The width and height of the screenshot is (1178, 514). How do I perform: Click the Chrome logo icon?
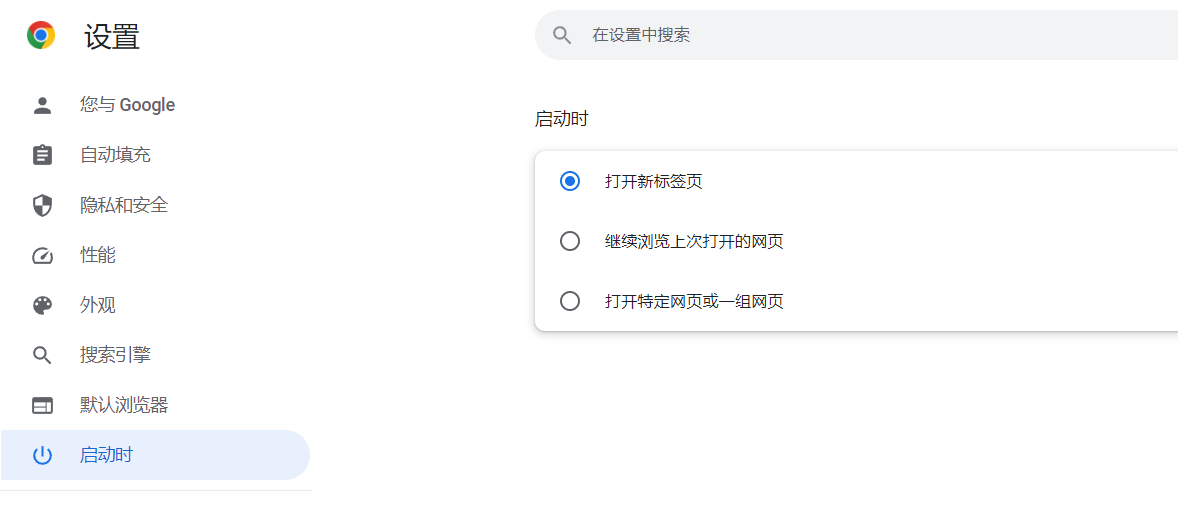click(41, 36)
